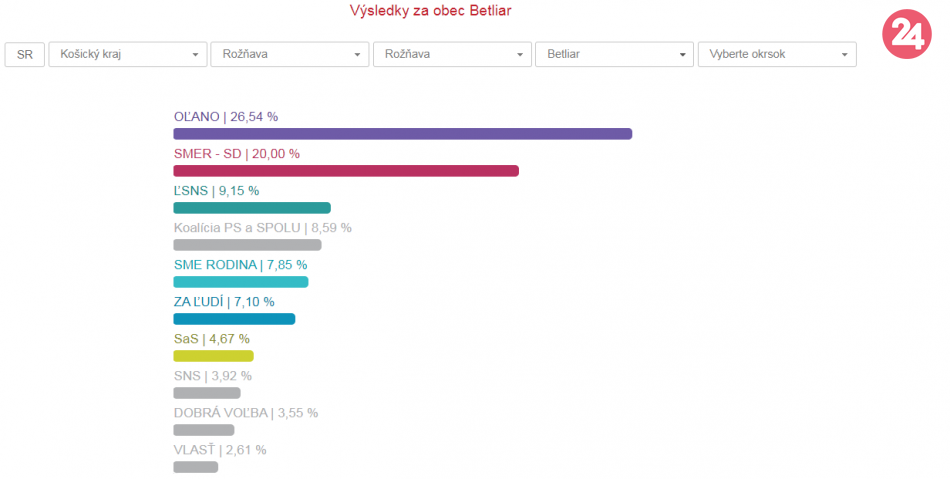Open the Betliar municipality dropdown

(614, 54)
